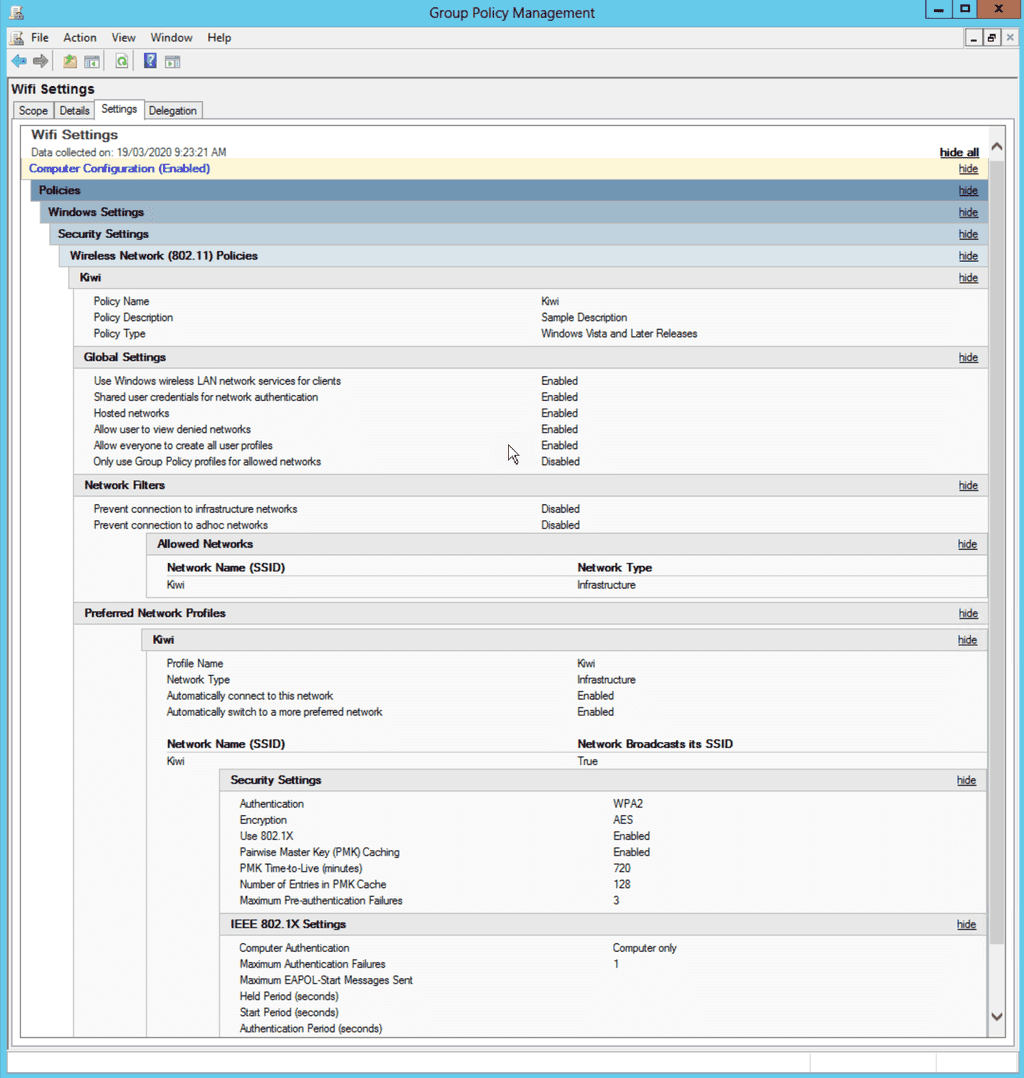Click the 'Network Broadcasts its SSID' column header
This screenshot has height=1078, width=1024.
[655, 744]
